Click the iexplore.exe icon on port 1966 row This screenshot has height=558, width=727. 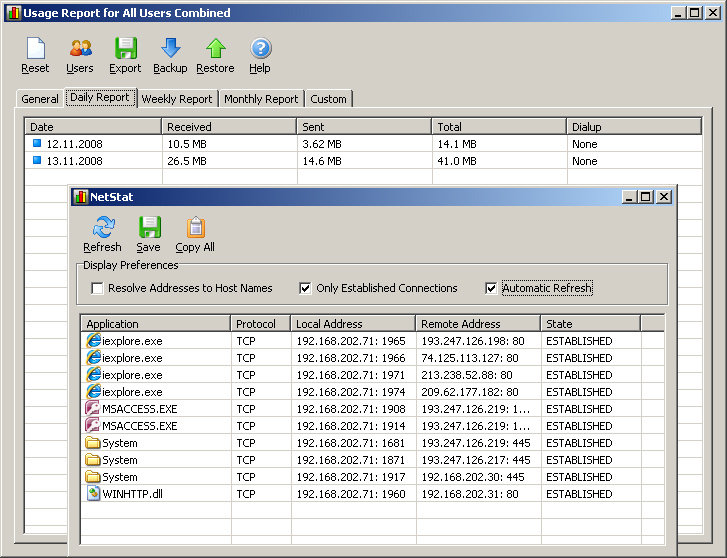pyautogui.click(x=93, y=358)
